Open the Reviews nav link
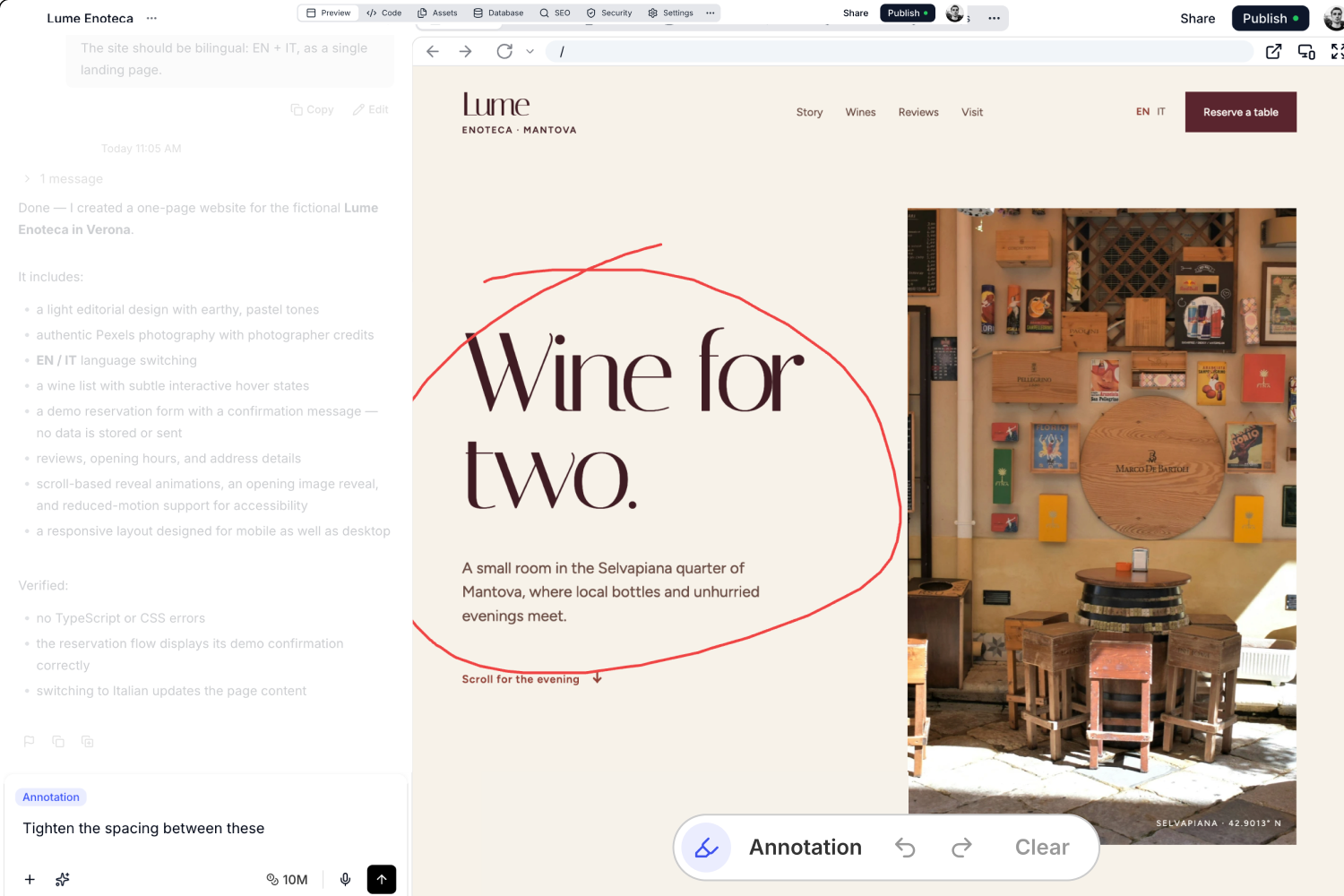 point(918,112)
